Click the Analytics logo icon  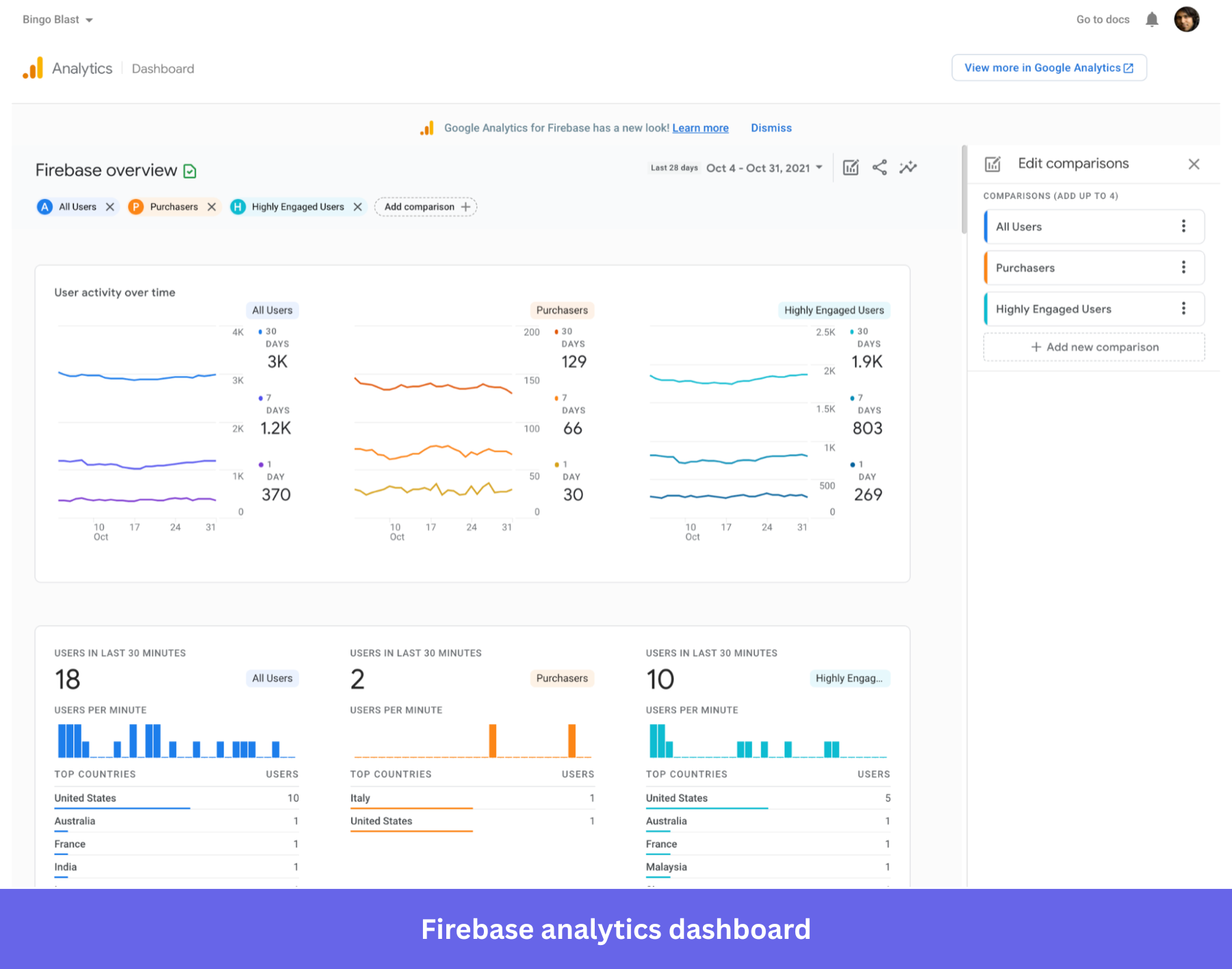(x=33, y=68)
